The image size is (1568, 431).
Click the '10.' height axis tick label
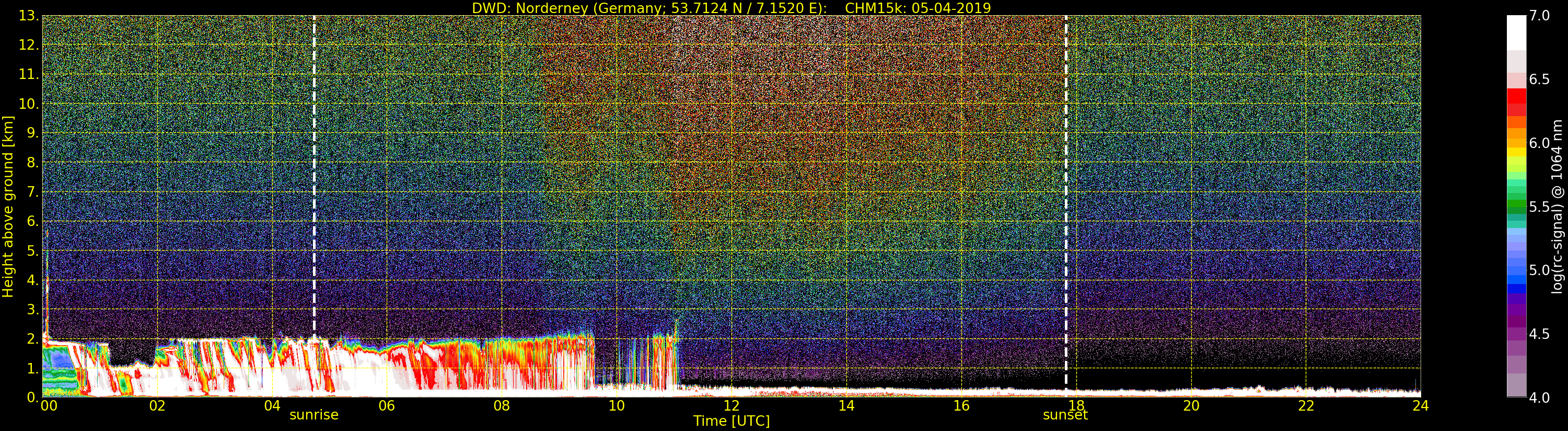[29, 104]
